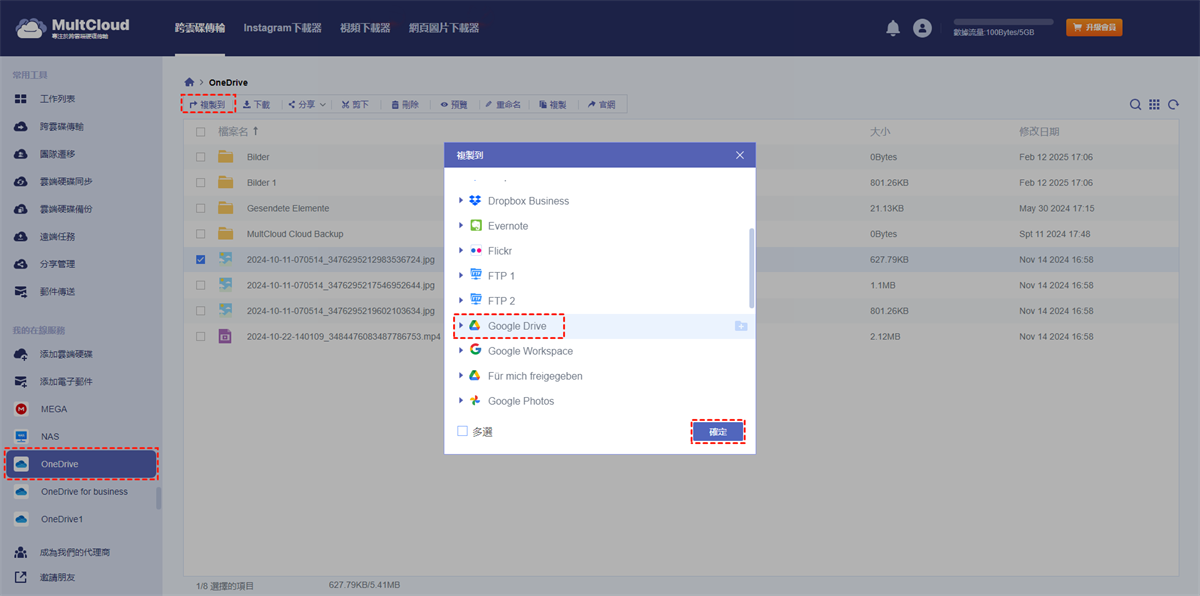Screen dimensions: 1200x596
Task: Open OneDrive1 in sidebar
Action: [x=62, y=520]
